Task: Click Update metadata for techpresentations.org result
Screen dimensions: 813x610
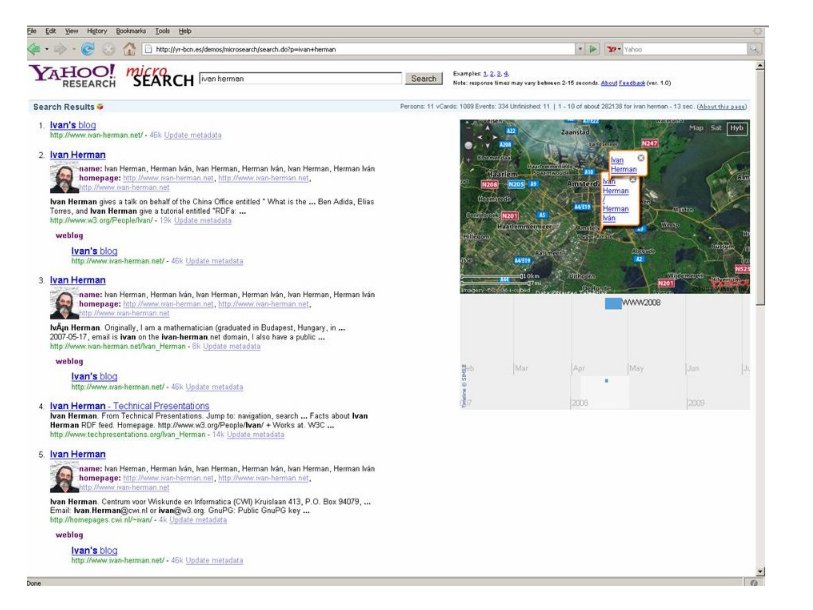Action: pos(256,435)
